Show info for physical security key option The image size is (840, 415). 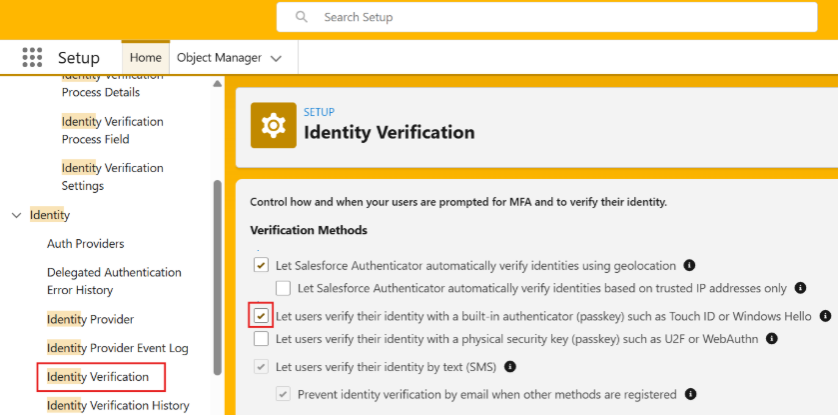[x=771, y=338]
